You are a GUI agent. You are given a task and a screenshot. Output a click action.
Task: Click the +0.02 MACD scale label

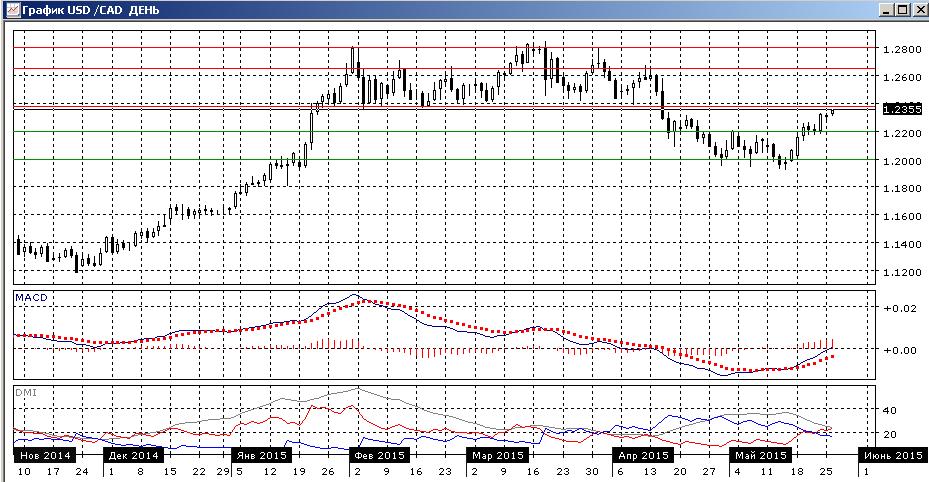pyautogui.click(x=899, y=309)
